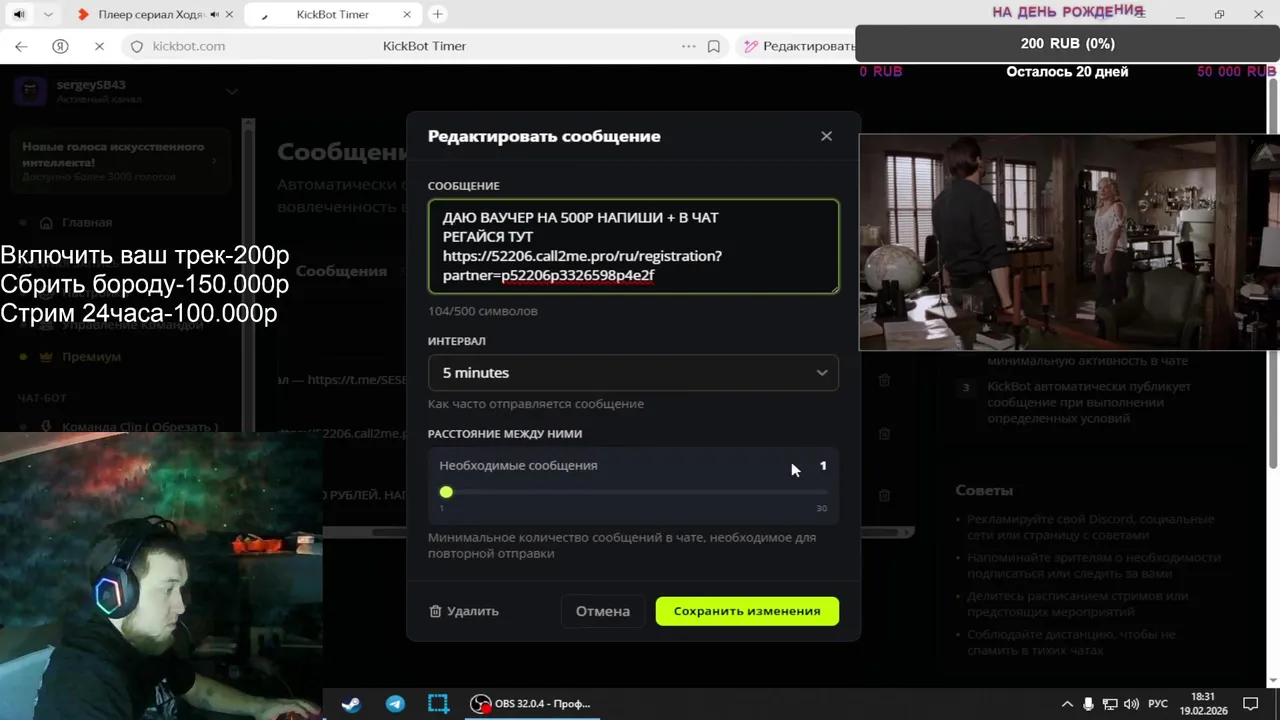Expand the tab list chevron
Screen dimensions: 1280x720
click(x=48, y=14)
